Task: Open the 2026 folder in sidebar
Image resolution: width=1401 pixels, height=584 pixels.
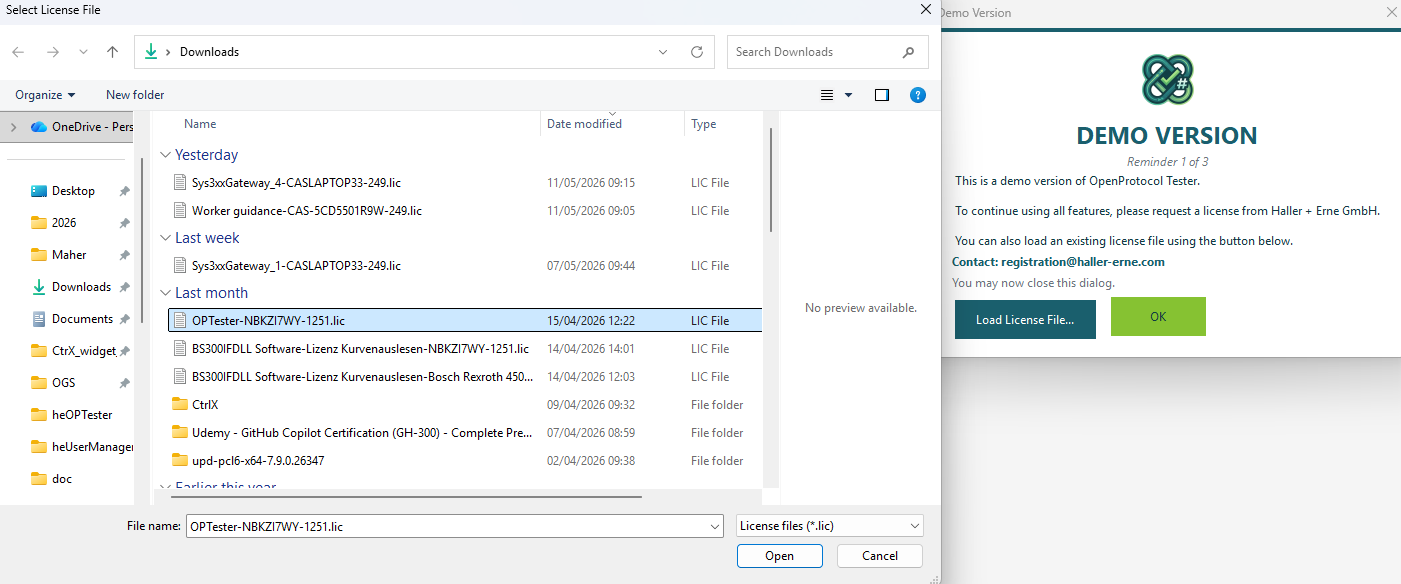Action: (64, 223)
